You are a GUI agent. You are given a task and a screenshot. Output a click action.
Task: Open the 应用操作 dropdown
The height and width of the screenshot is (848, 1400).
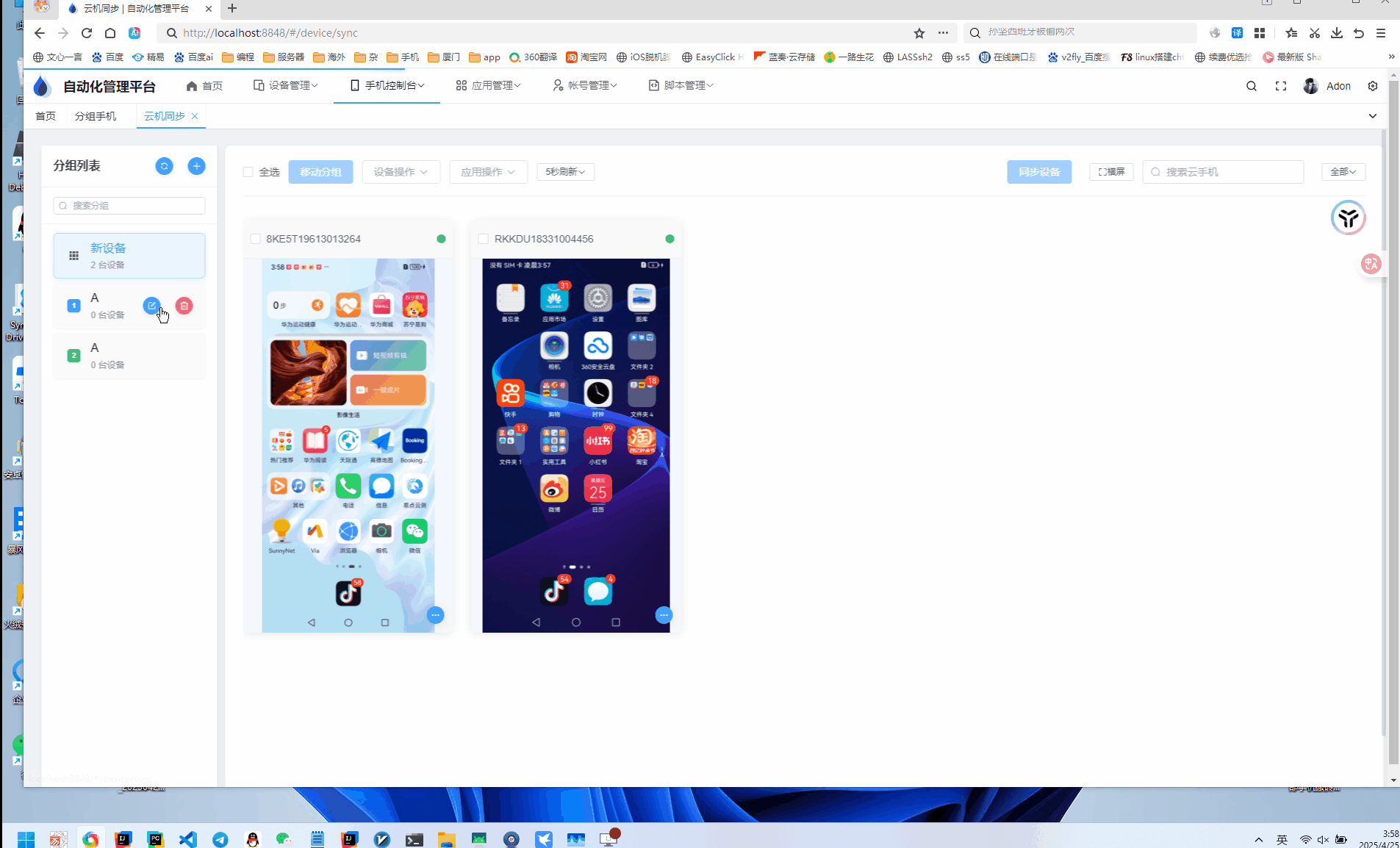(x=488, y=171)
